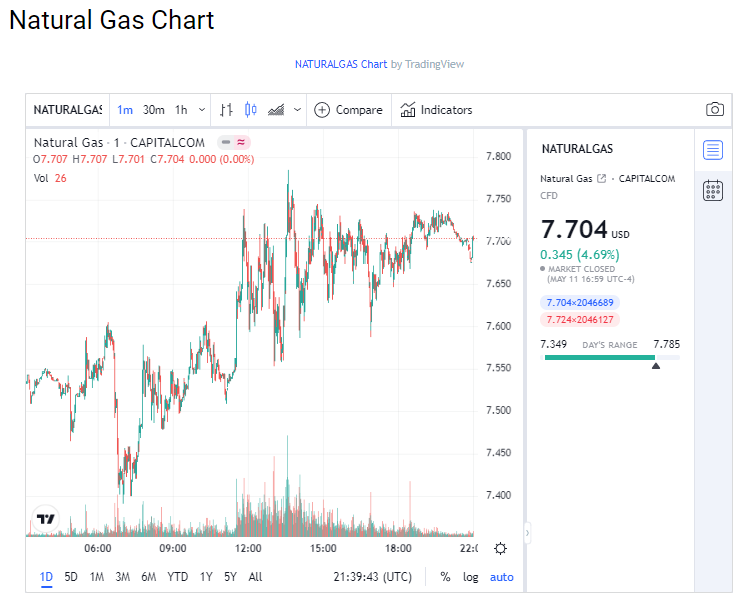Toggle percent scale mode
Viewport: 746px width, 608px height.
(445, 577)
